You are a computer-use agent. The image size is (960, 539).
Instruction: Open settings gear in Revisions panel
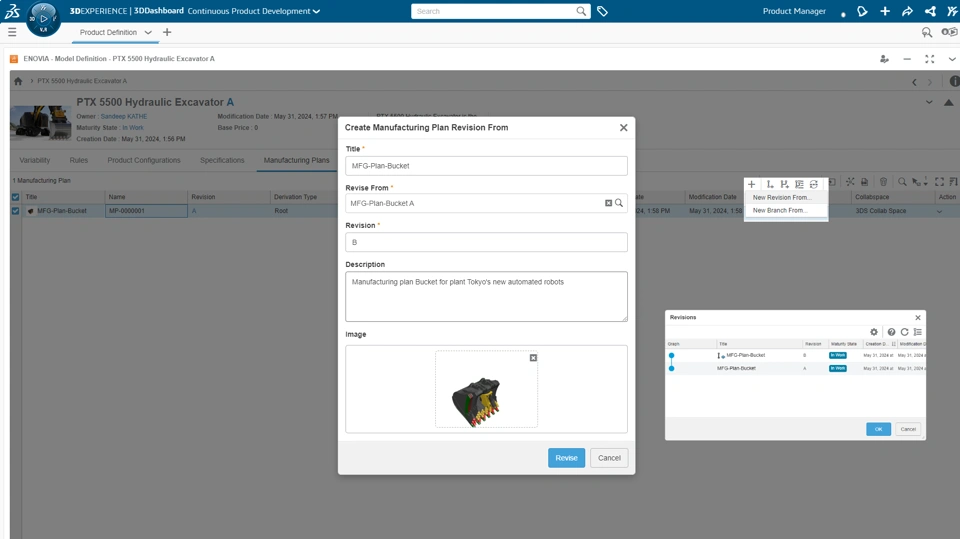click(874, 332)
